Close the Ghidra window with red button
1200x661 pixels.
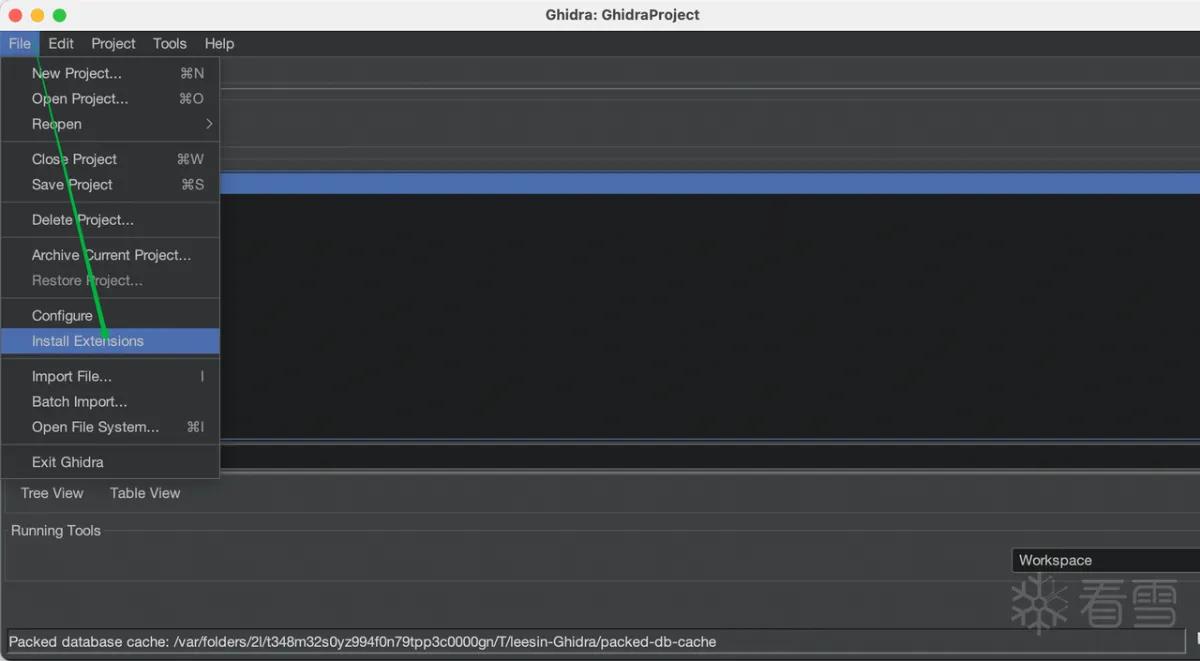(x=15, y=15)
